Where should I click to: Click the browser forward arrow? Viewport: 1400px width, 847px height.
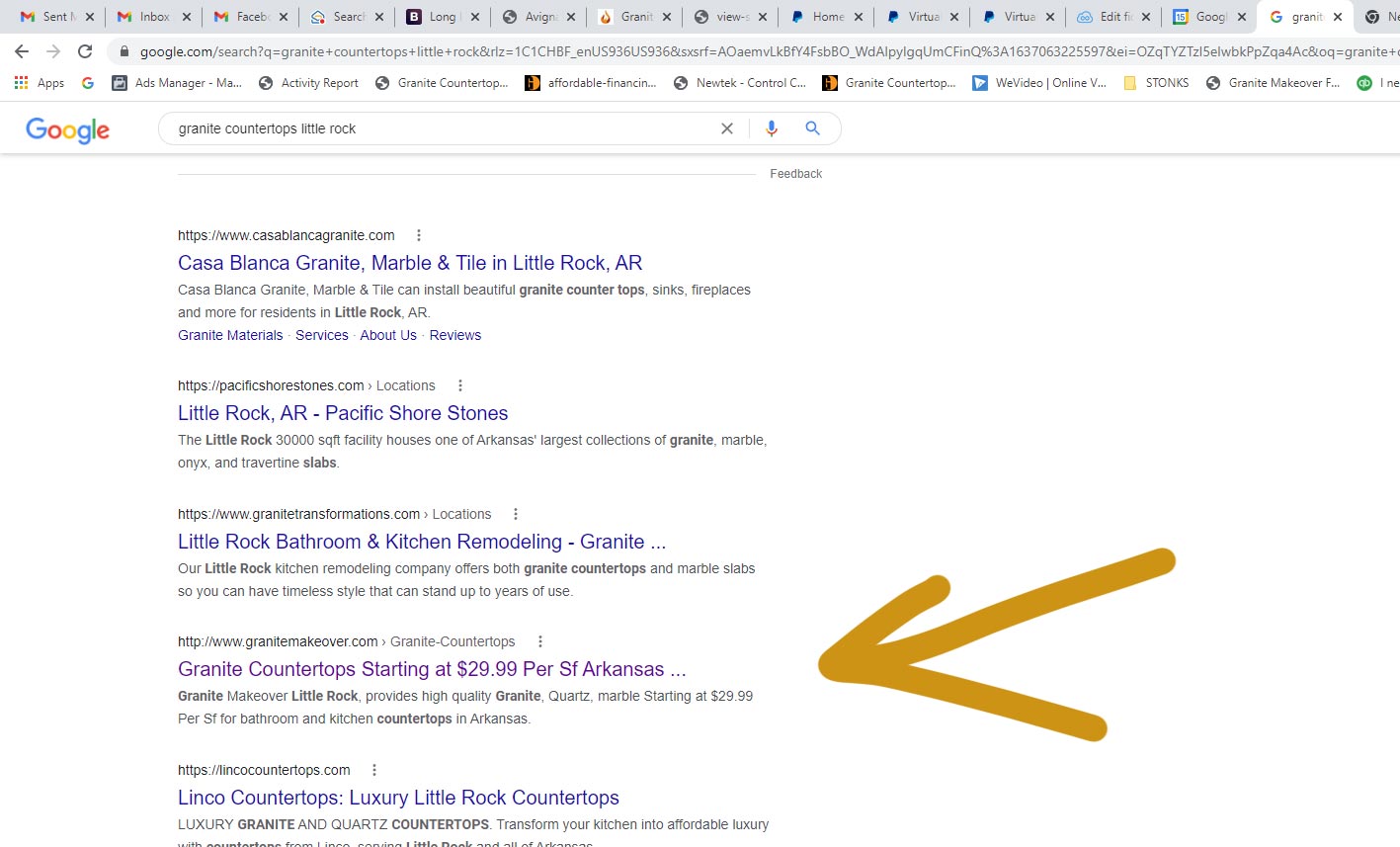[53, 51]
